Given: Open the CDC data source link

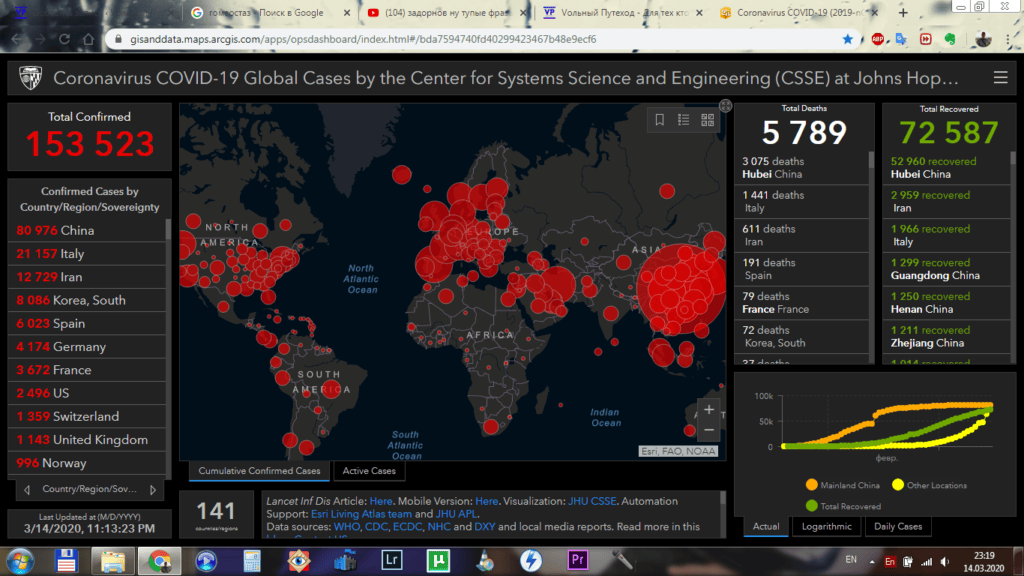Looking at the screenshot, I should tap(376, 526).
